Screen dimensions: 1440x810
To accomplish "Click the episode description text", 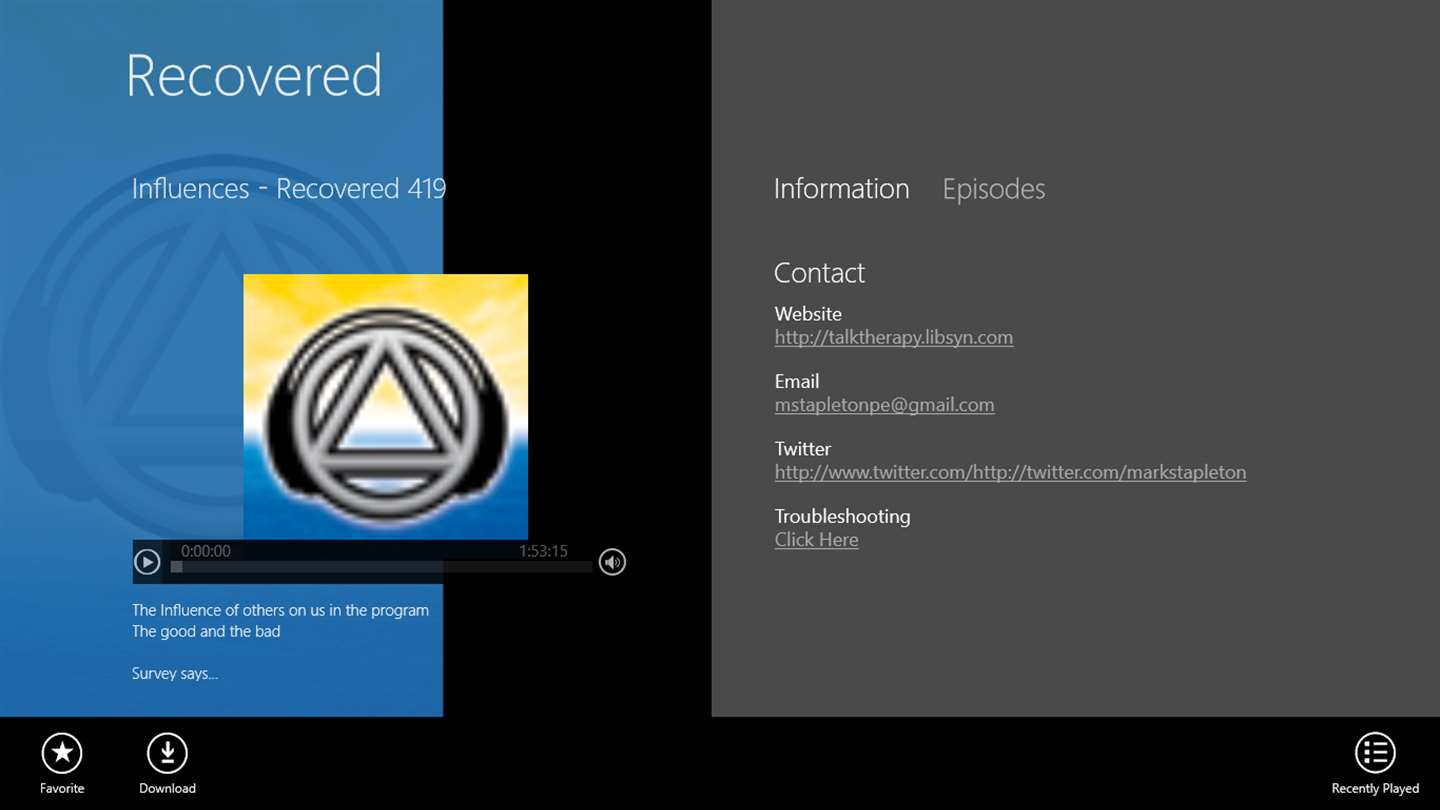I will (280, 641).
